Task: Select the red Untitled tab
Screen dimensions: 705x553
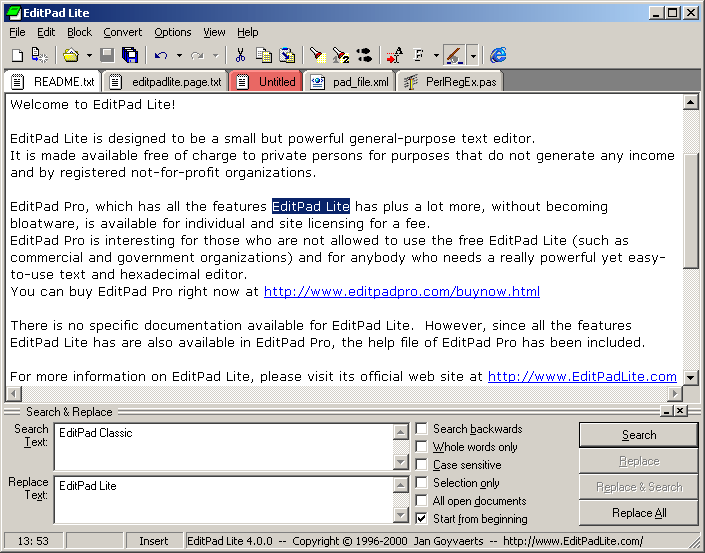Action: click(x=266, y=82)
